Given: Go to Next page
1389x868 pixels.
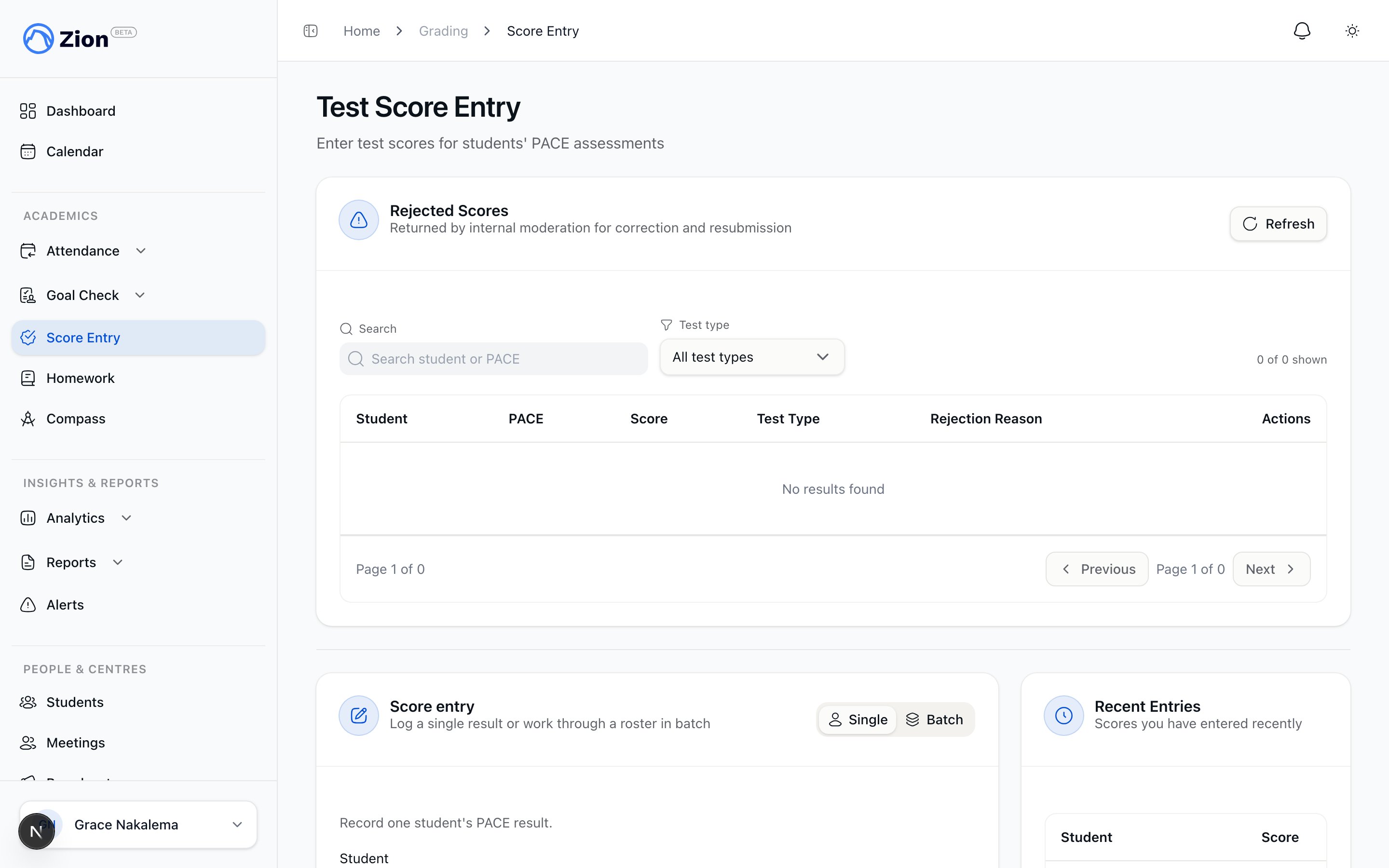Looking at the screenshot, I should pos(1271,569).
